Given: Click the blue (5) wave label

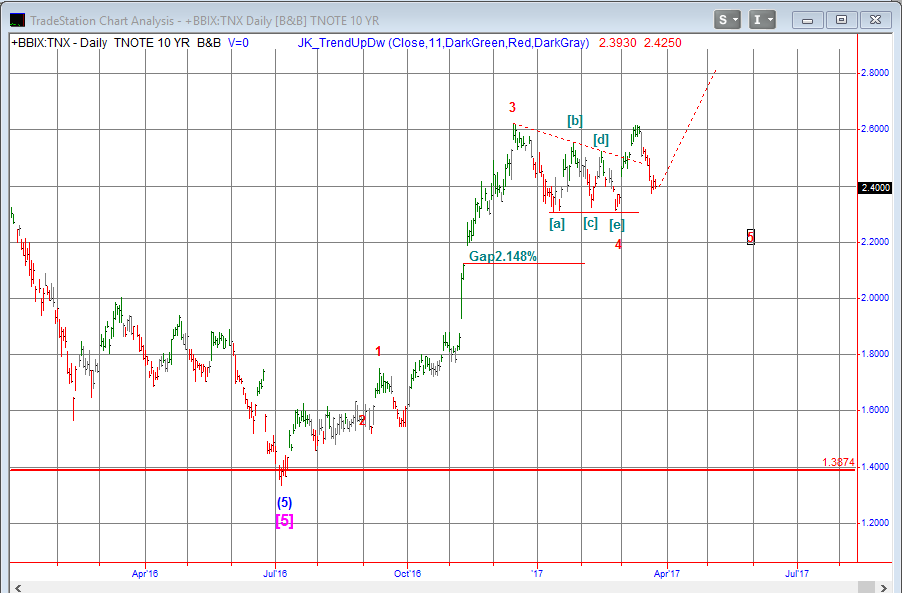Looking at the screenshot, I should click(284, 503).
